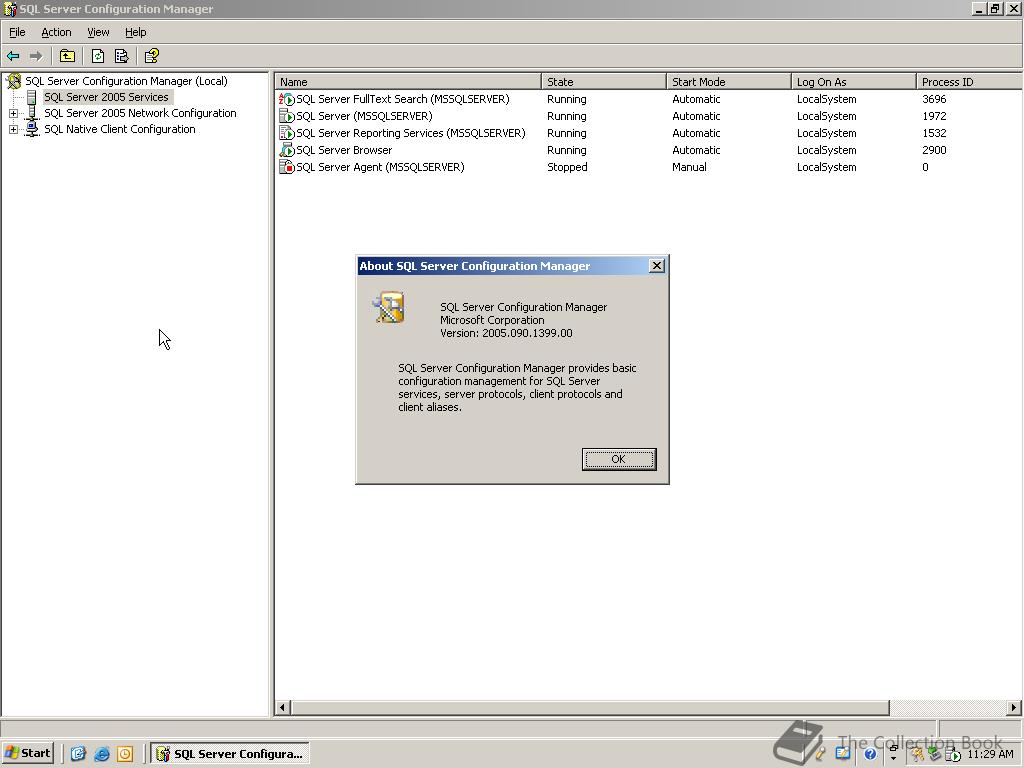Select SQL Server 2005 Services tree item
The image size is (1024, 768).
click(106, 97)
